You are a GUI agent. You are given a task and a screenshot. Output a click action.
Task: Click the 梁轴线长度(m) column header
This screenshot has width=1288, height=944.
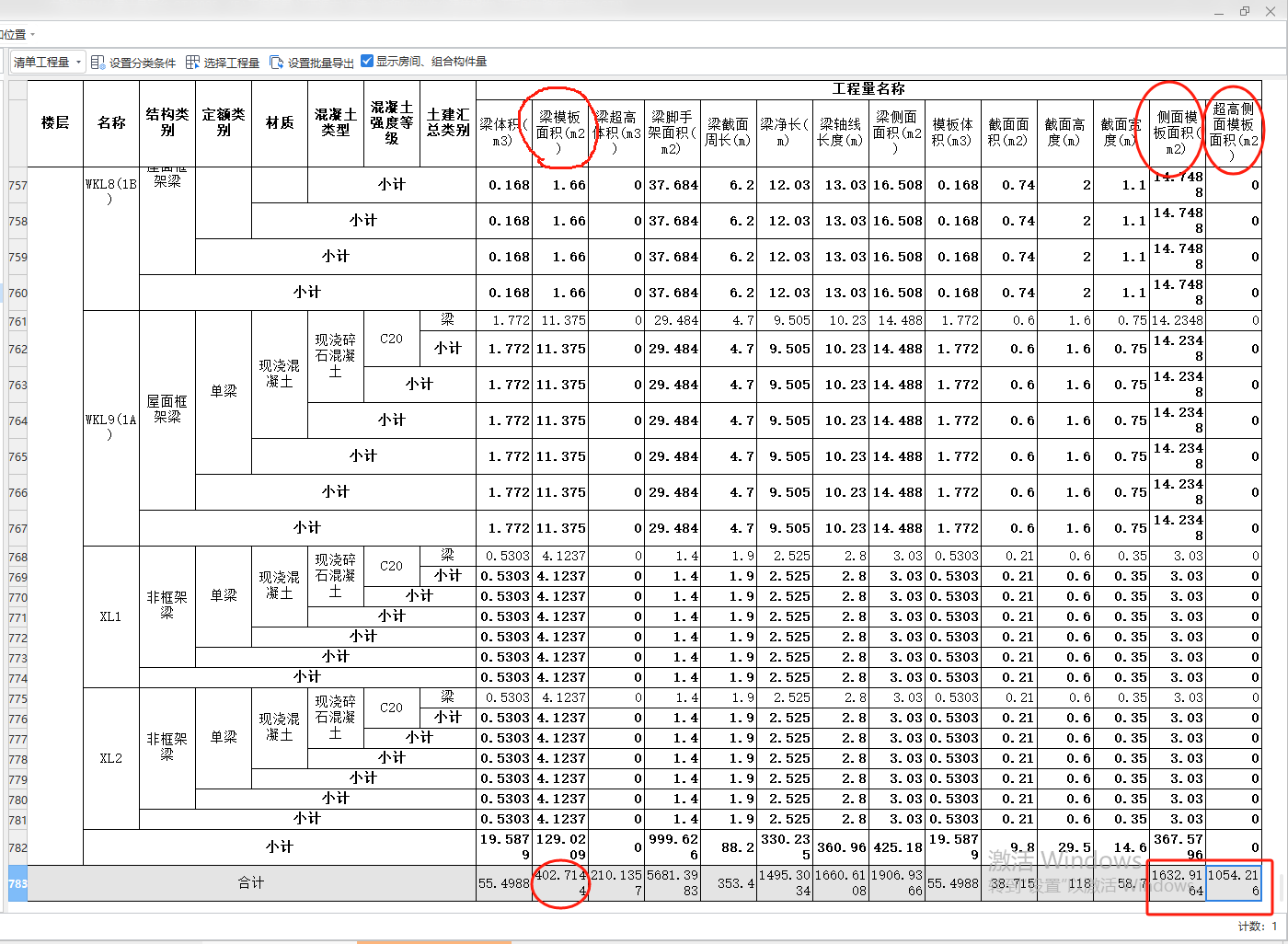(841, 132)
